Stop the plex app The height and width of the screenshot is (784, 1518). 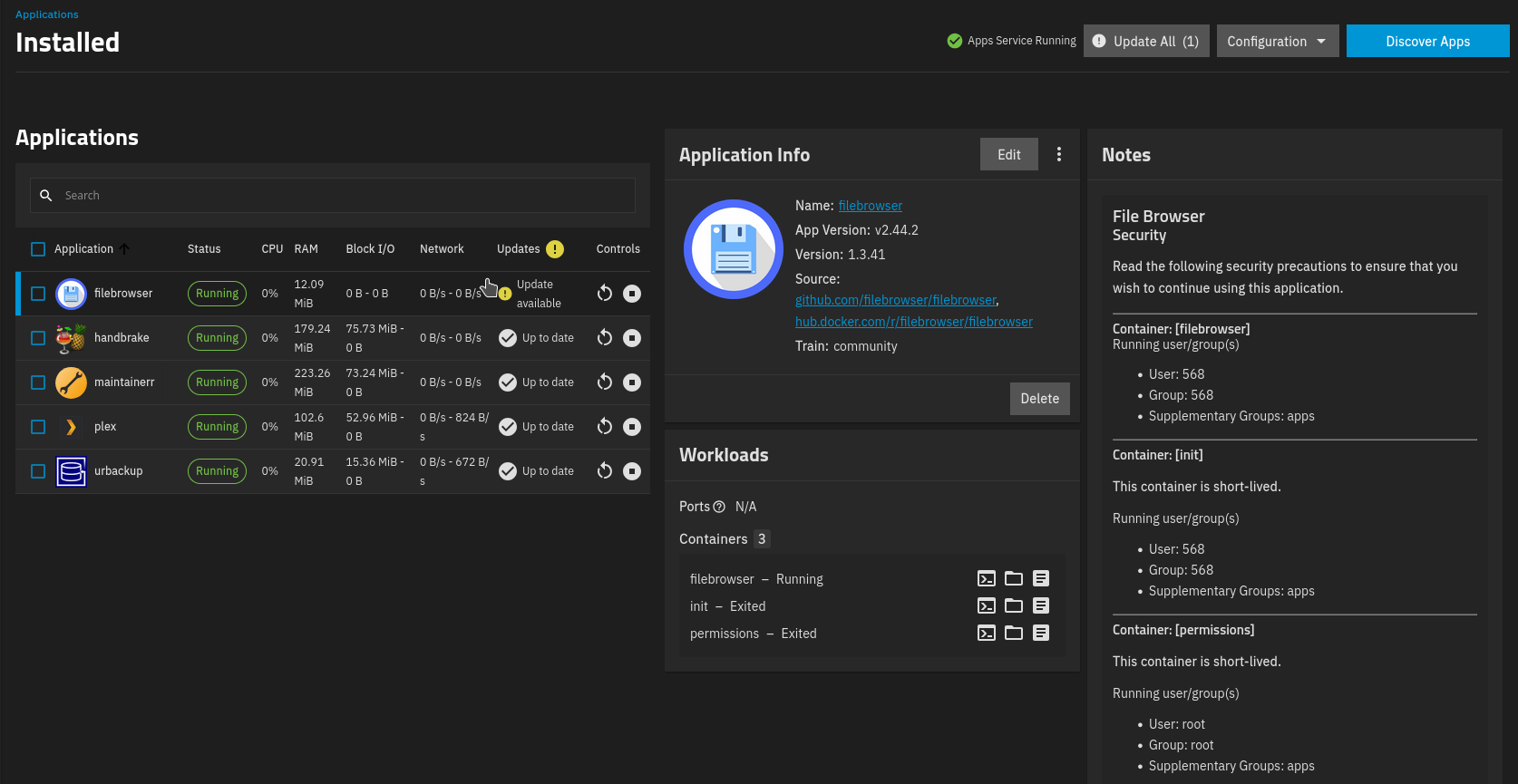(x=632, y=427)
